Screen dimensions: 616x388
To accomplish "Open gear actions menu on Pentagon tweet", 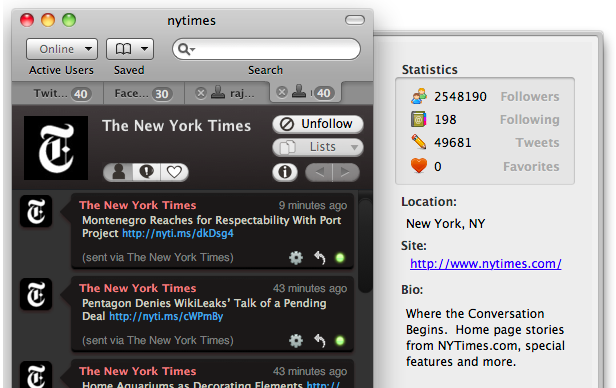I will 296,340.
